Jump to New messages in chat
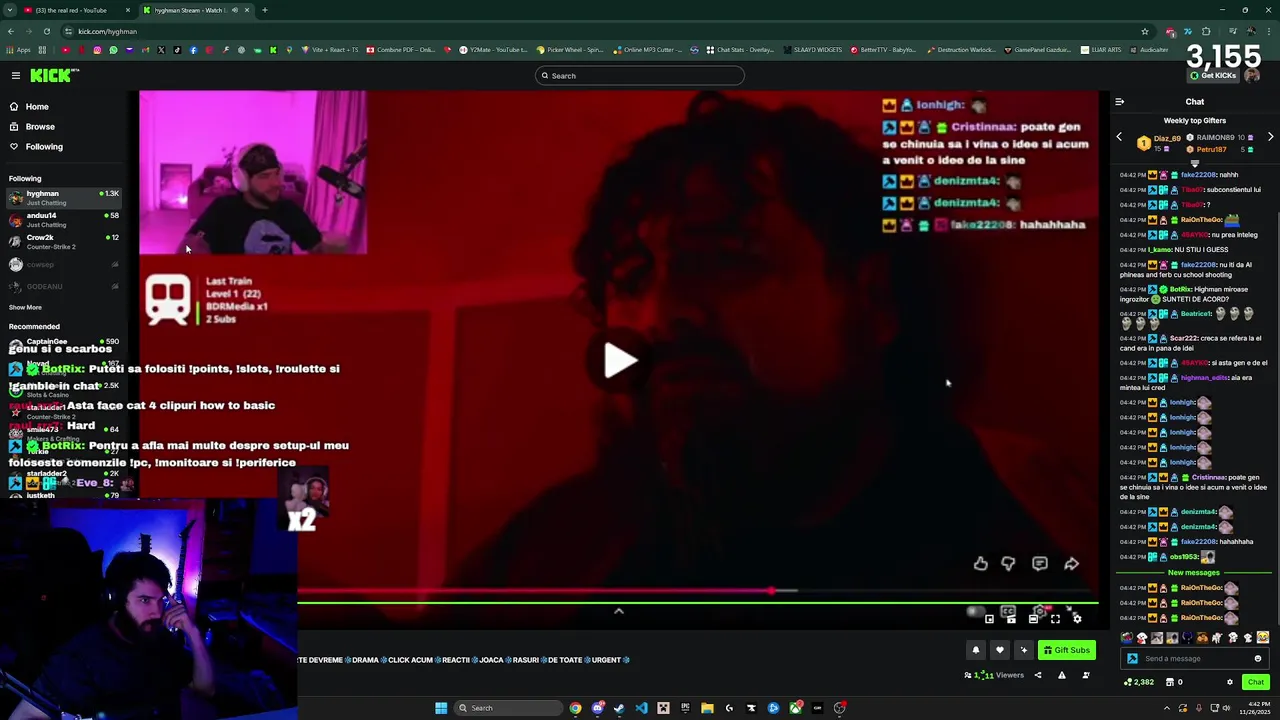The width and height of the screenshot is (1280, 720). (1194, 573)
